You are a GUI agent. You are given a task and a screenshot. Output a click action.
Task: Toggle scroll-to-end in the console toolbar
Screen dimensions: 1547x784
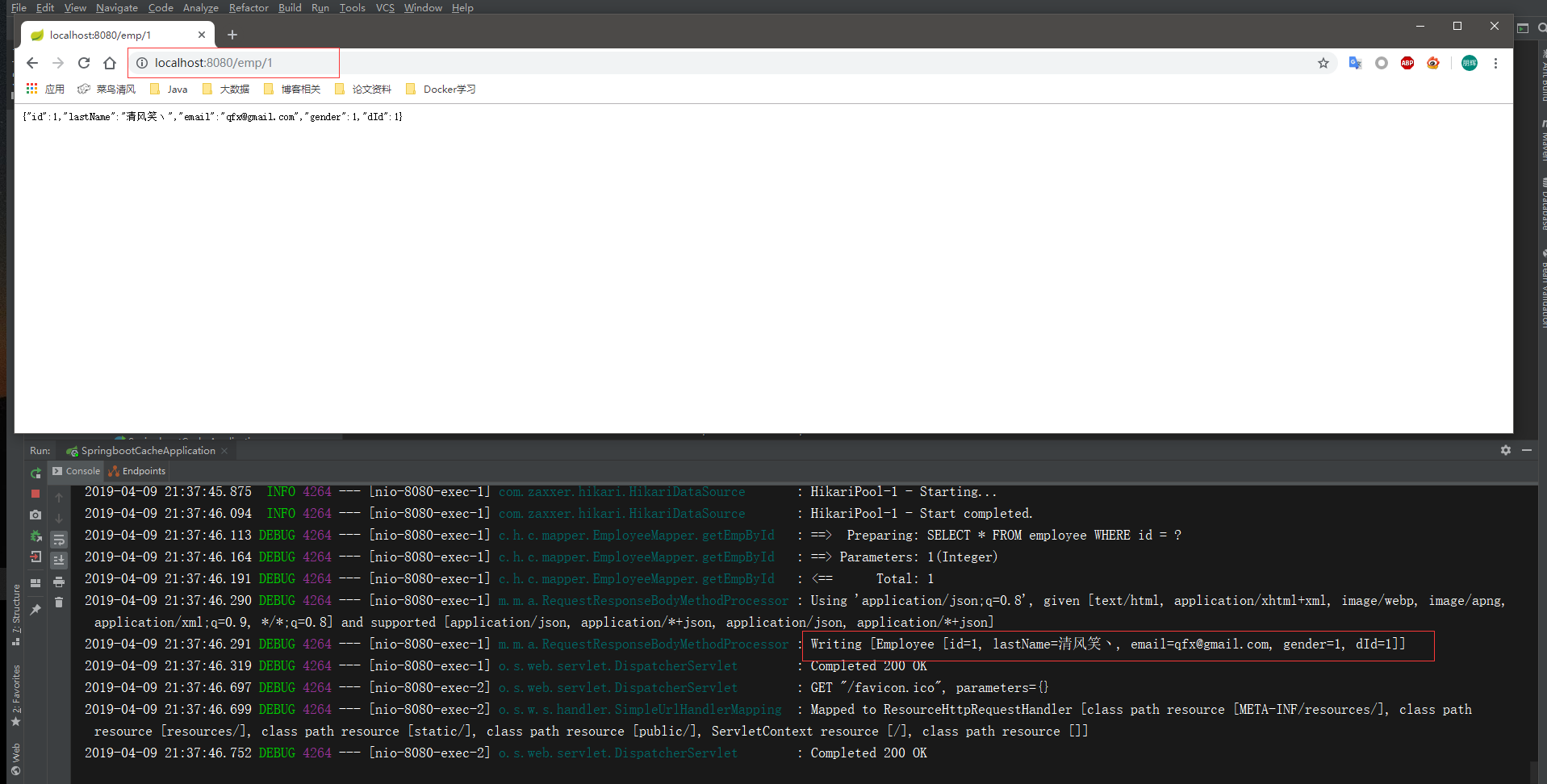59,560
